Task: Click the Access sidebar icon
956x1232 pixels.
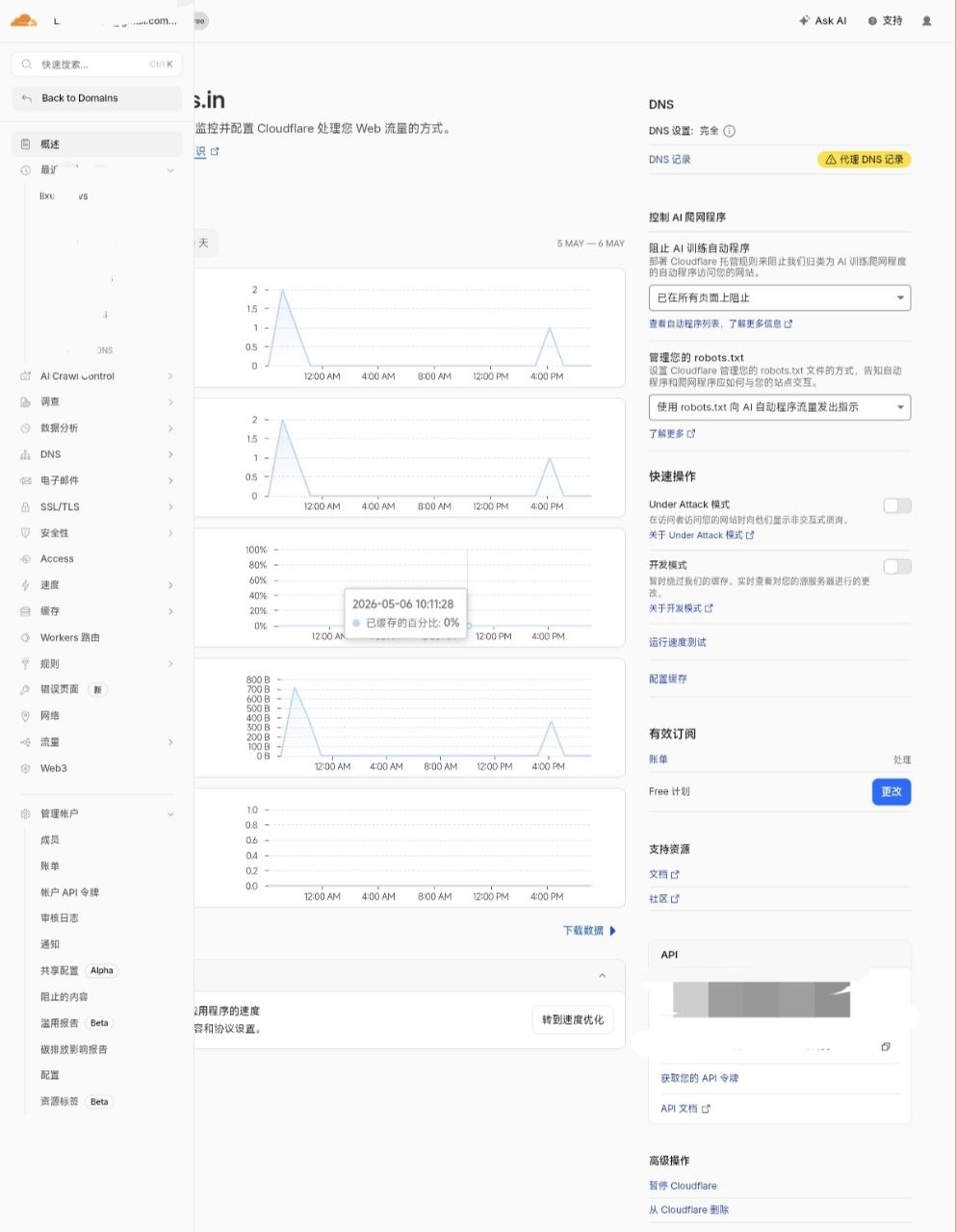Action: [26, 559]
